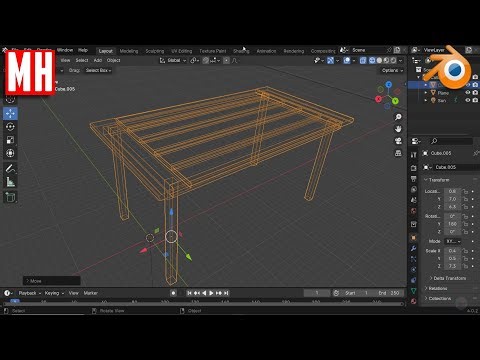Expand the Collections panel
The height and width of the screenshot is (360, 480).
pos(438,298)
